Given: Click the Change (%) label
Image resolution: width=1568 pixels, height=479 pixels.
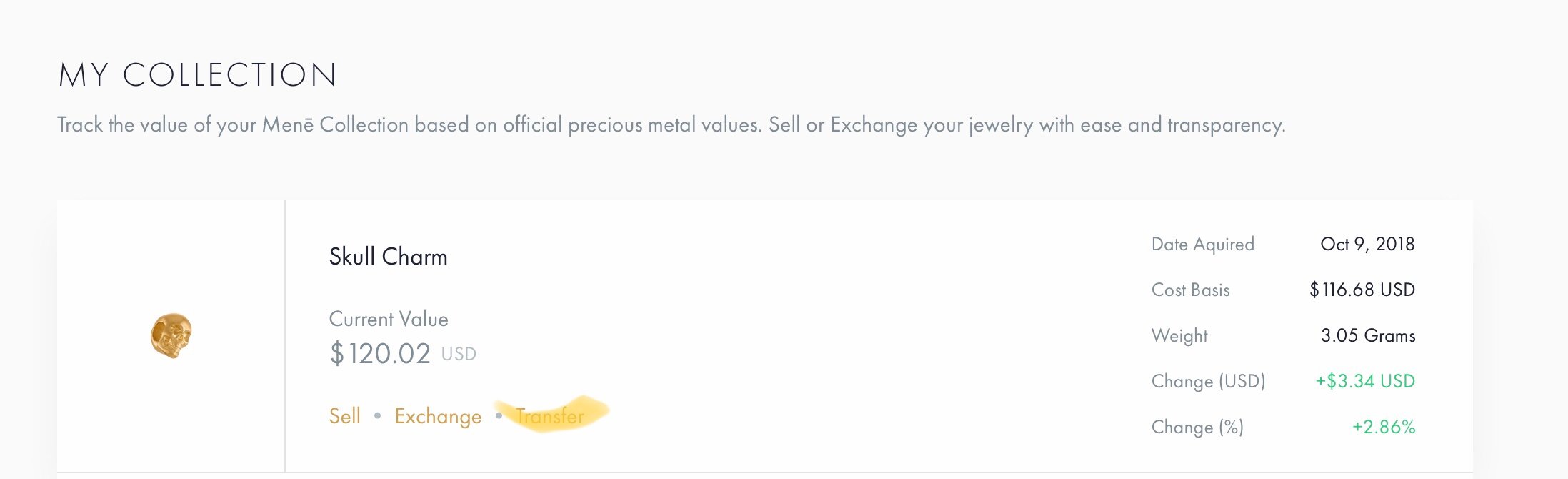Looking at the screenshot, I should pos(1197,428).
